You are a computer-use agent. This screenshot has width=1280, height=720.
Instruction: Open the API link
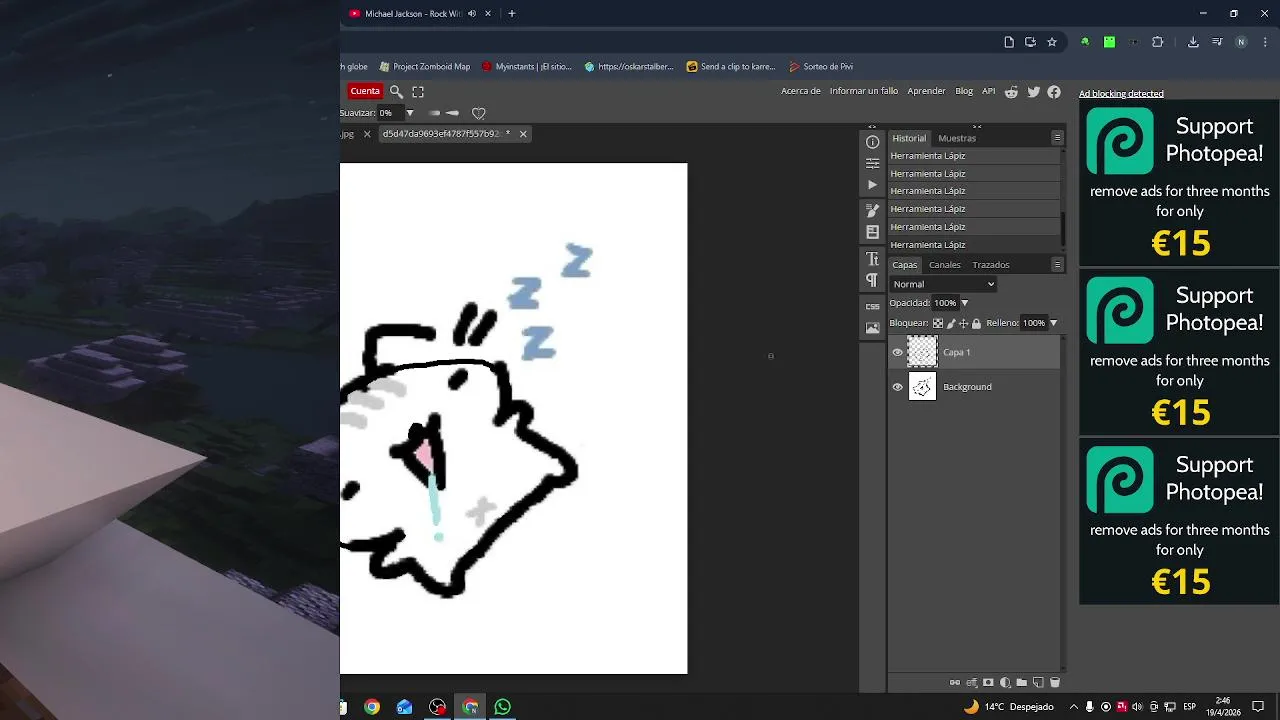point(988,91)
